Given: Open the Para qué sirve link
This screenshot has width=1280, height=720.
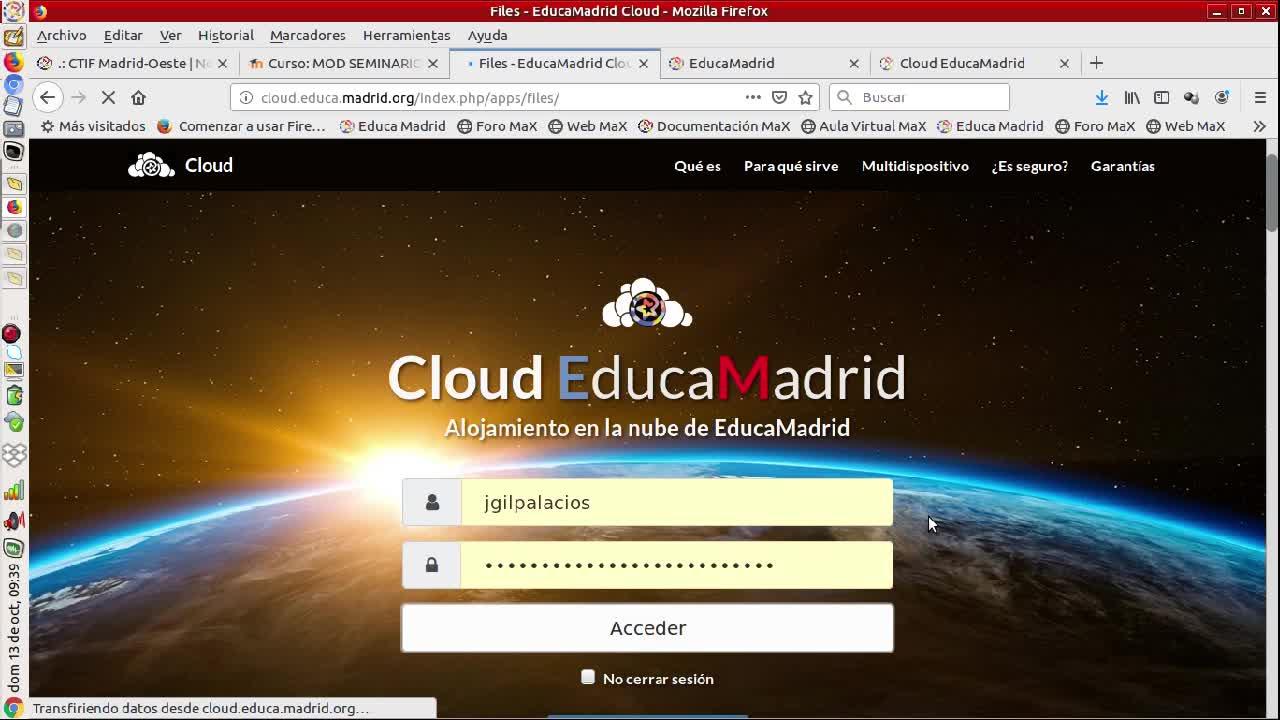Looking at the screenshot, I should [x=791, y=166].
